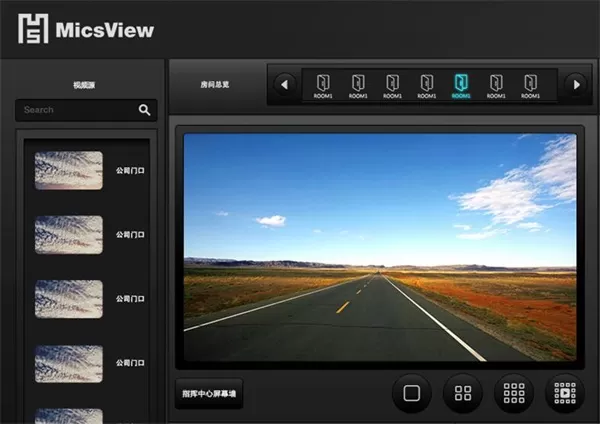
Task: Click the 指挥中心屏幕墙 button
Action: (x=208, y=394)
